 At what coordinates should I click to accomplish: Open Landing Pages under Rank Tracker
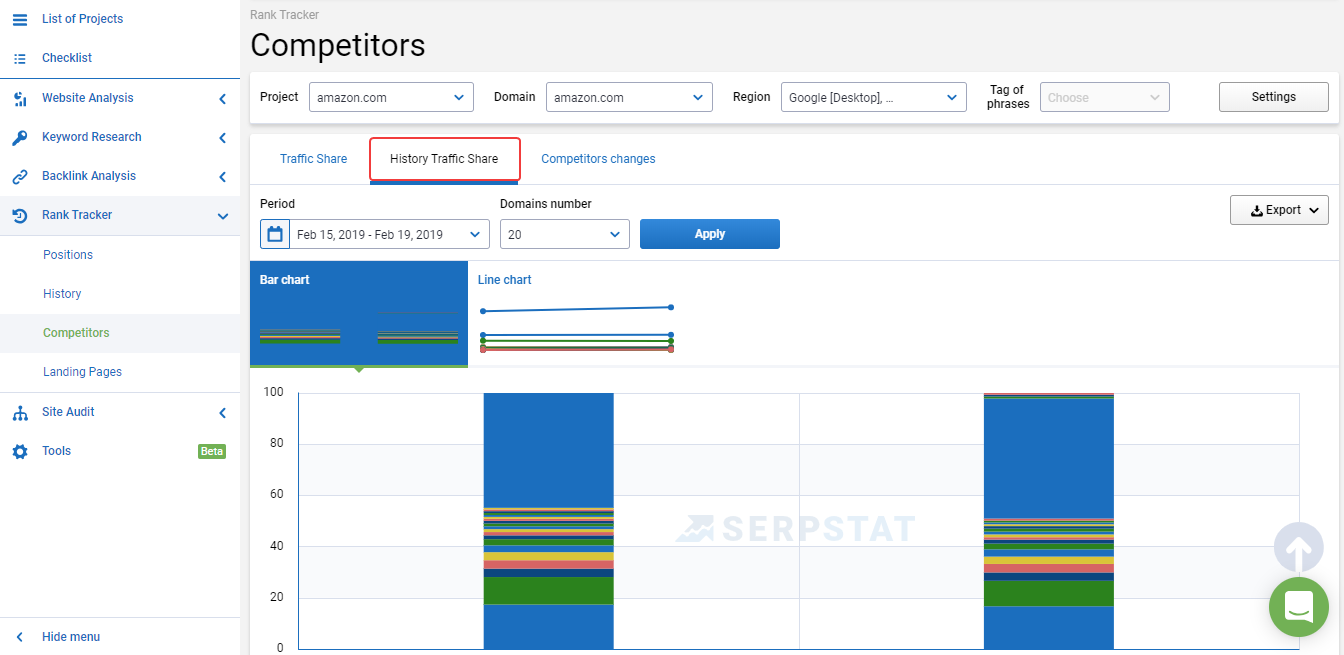(x=82, y=372)
